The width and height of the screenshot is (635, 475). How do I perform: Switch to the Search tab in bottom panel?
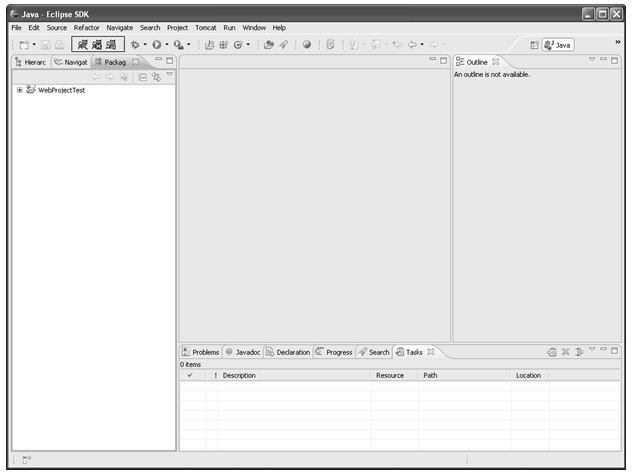click(374, 352)
